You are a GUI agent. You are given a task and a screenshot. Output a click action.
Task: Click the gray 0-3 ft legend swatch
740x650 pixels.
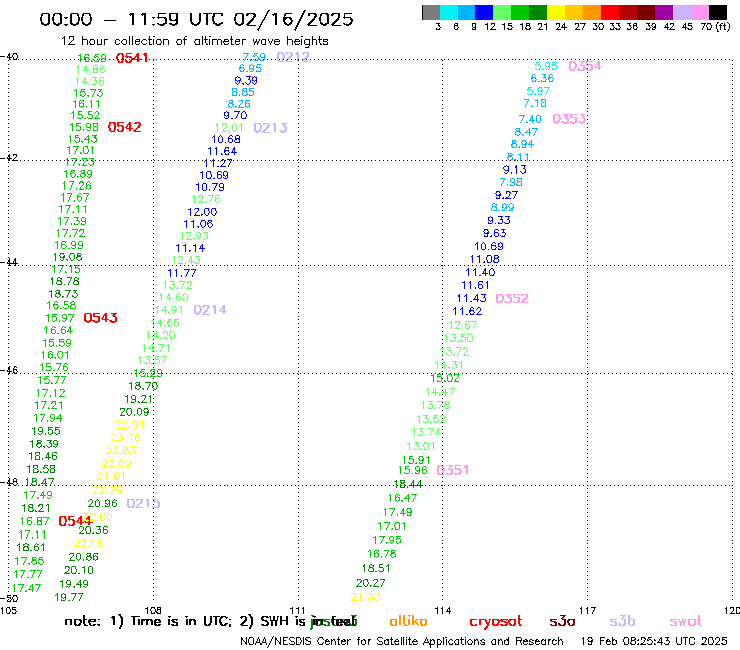(x=431, y=12)
